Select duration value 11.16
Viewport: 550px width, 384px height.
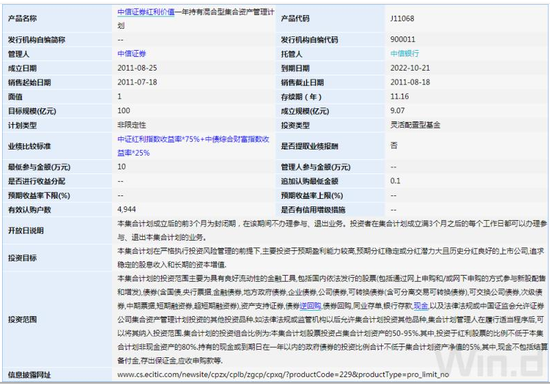pyautogui.click(x=400, y=96)
